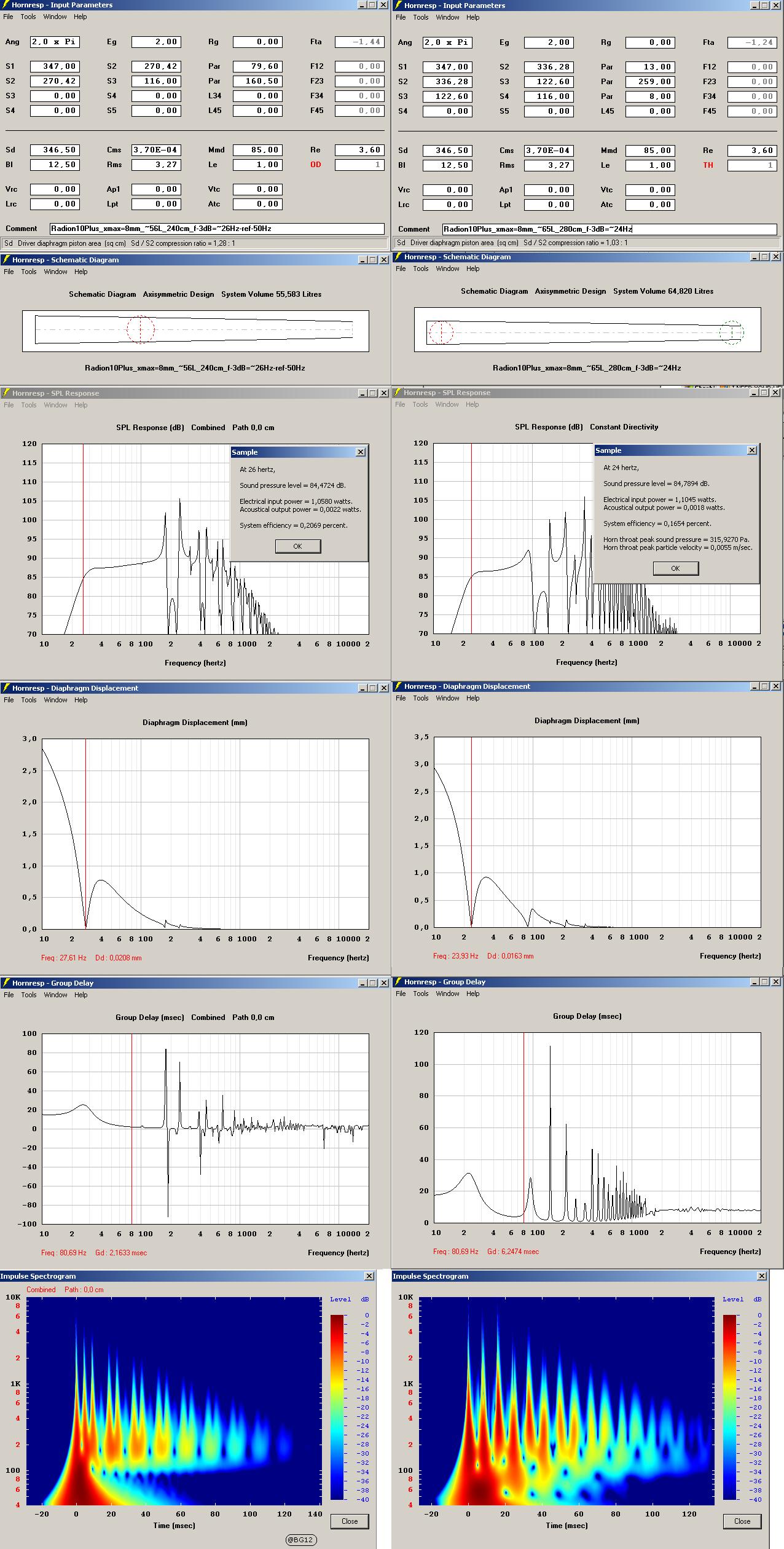Minimize right Diaphragm Displacement window
Screen dimensions: 784x1549
pos(755,686)
